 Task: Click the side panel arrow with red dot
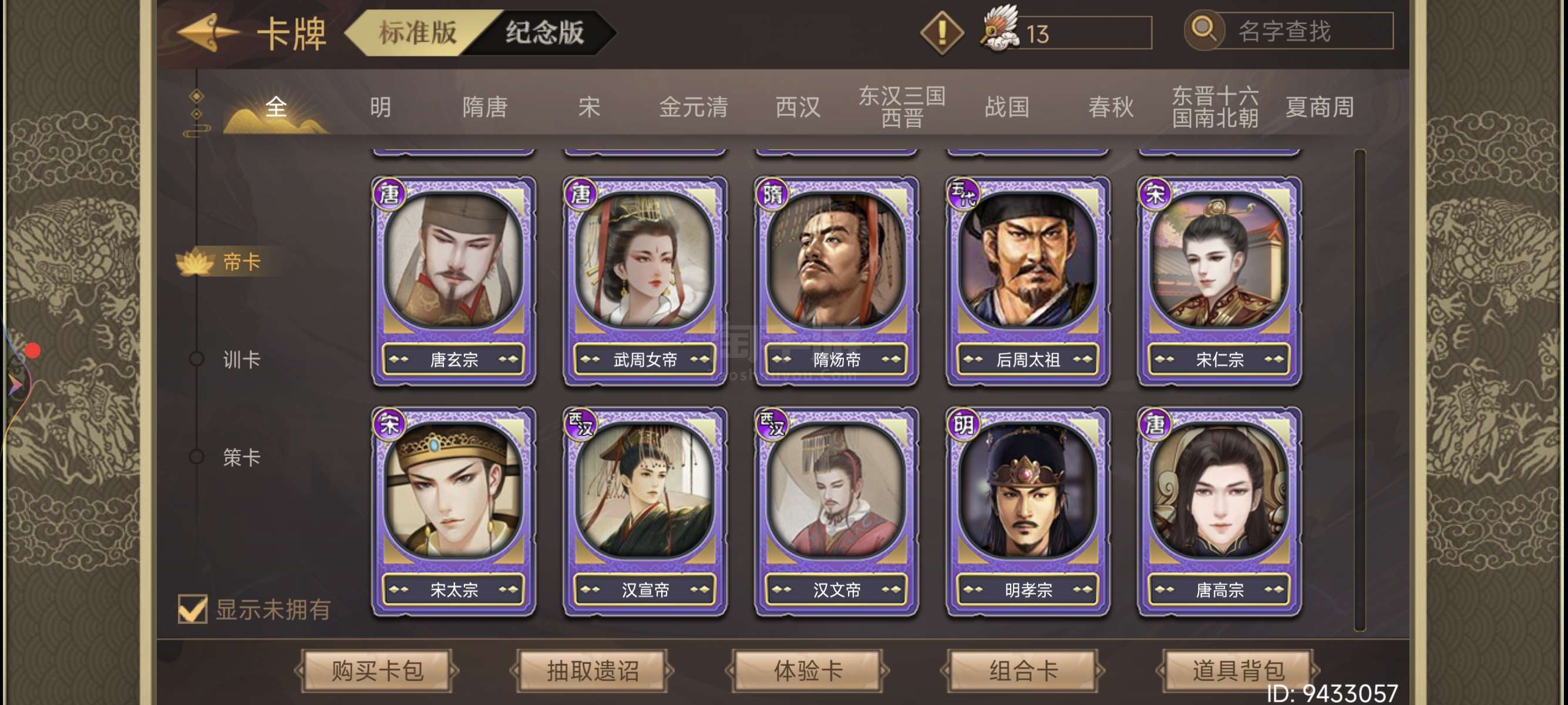coord(16,376)
